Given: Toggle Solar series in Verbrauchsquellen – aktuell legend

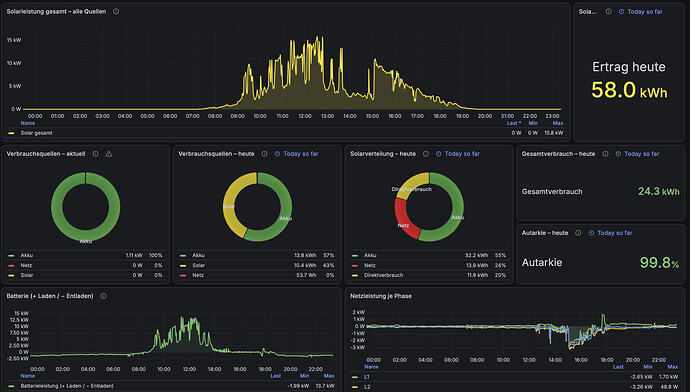Looking at the screenshot, I should click(x=27, y=275).
